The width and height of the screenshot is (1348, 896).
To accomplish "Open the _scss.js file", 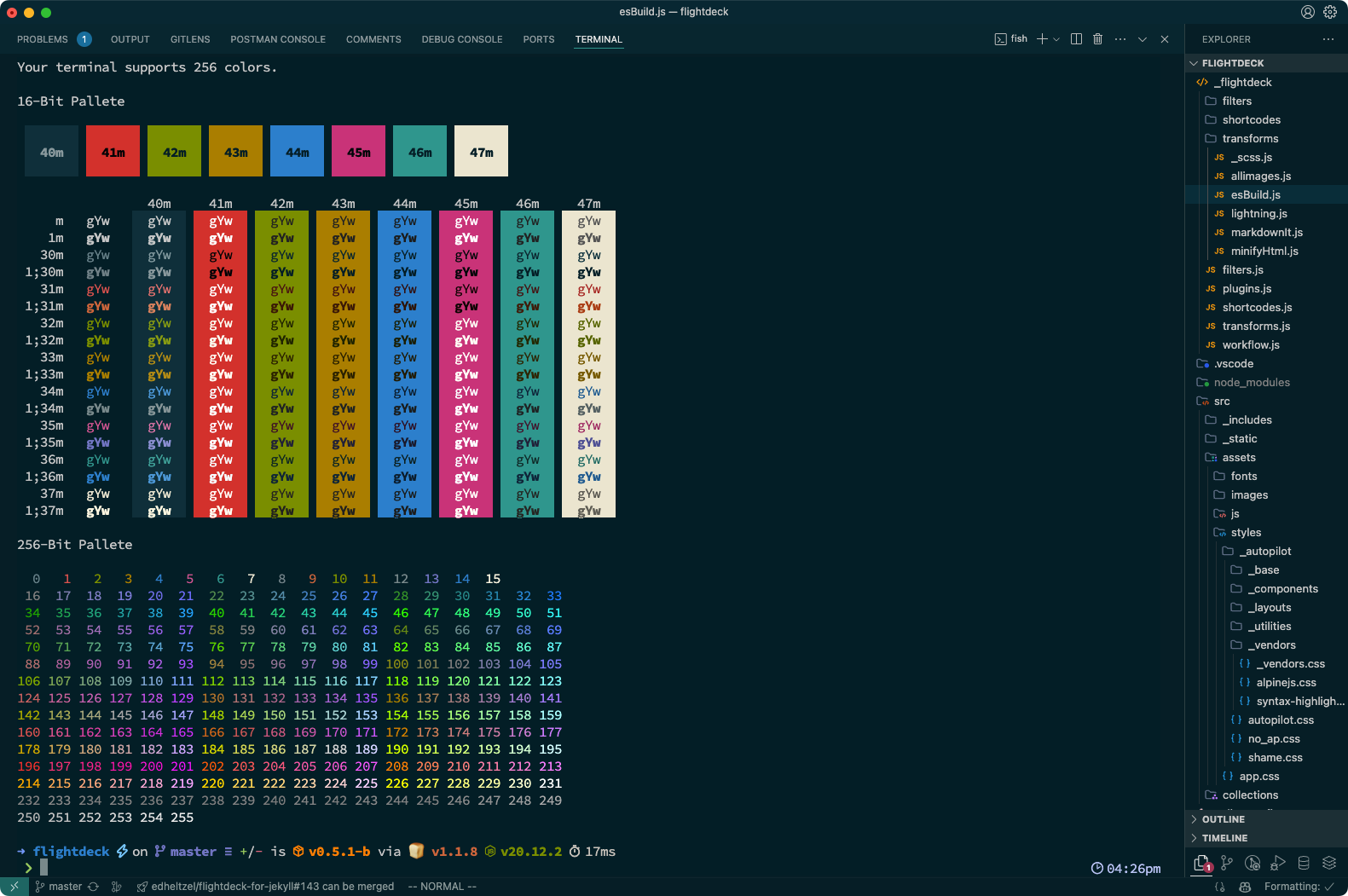I will click(1266, 157).
